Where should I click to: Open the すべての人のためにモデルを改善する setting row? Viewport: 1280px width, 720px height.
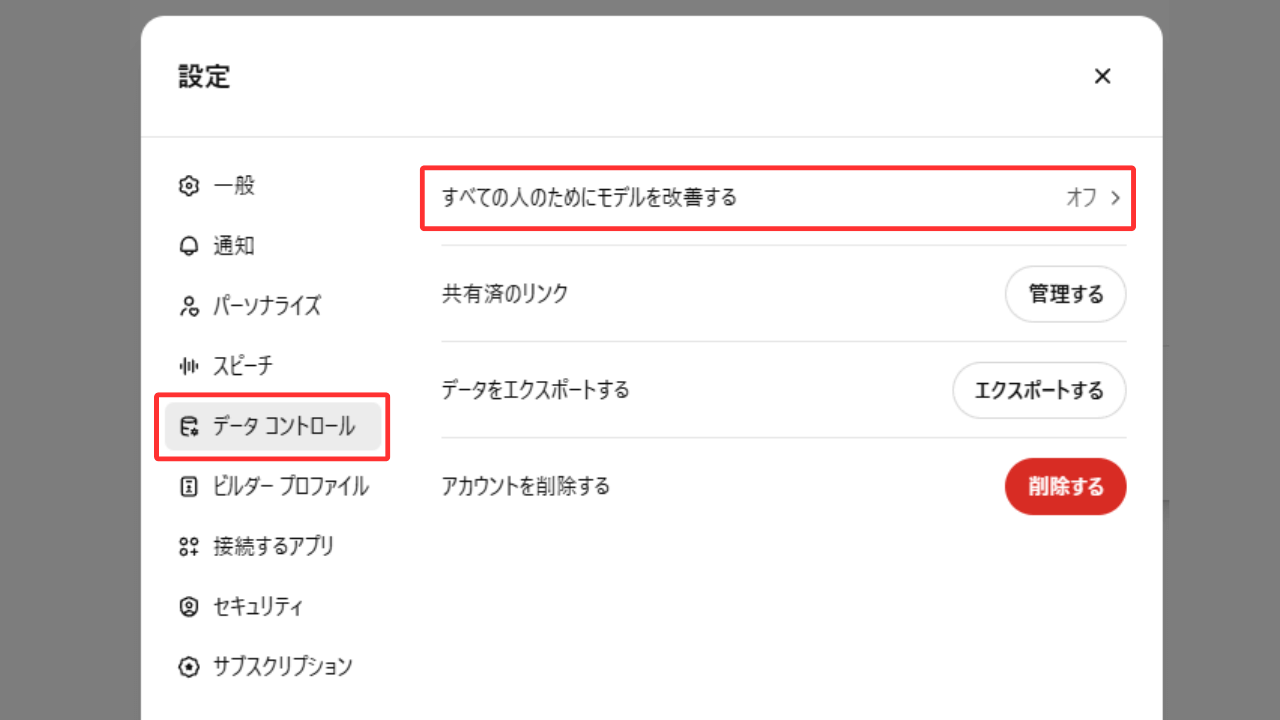click(778, 198)
